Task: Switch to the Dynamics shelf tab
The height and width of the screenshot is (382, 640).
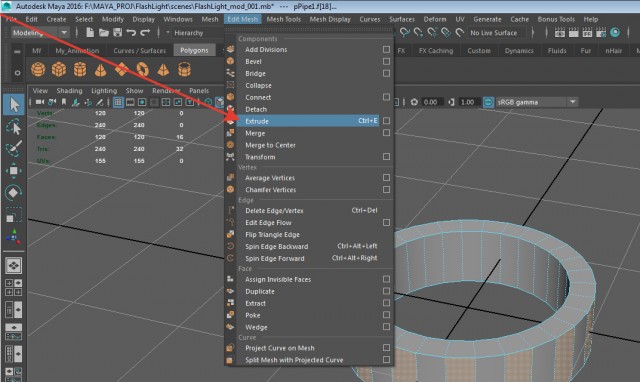Action: [519, 51]
